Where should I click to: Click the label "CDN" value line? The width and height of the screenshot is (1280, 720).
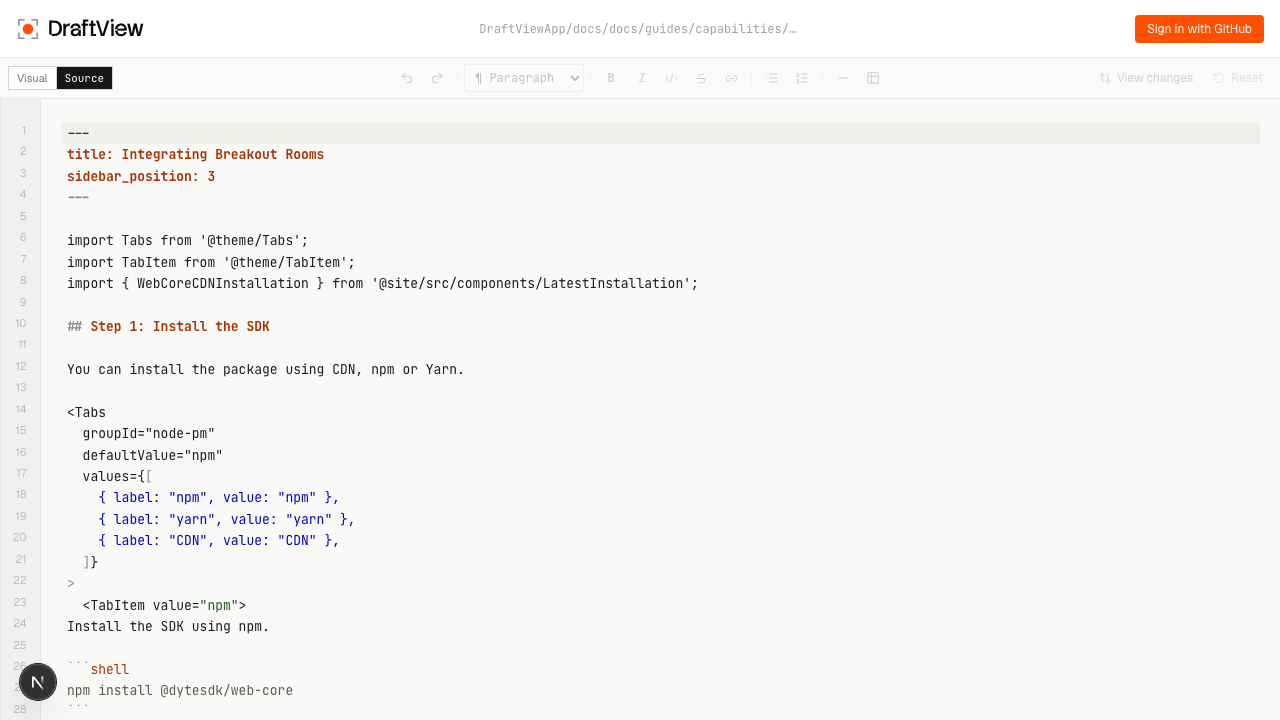coord(219,541)
